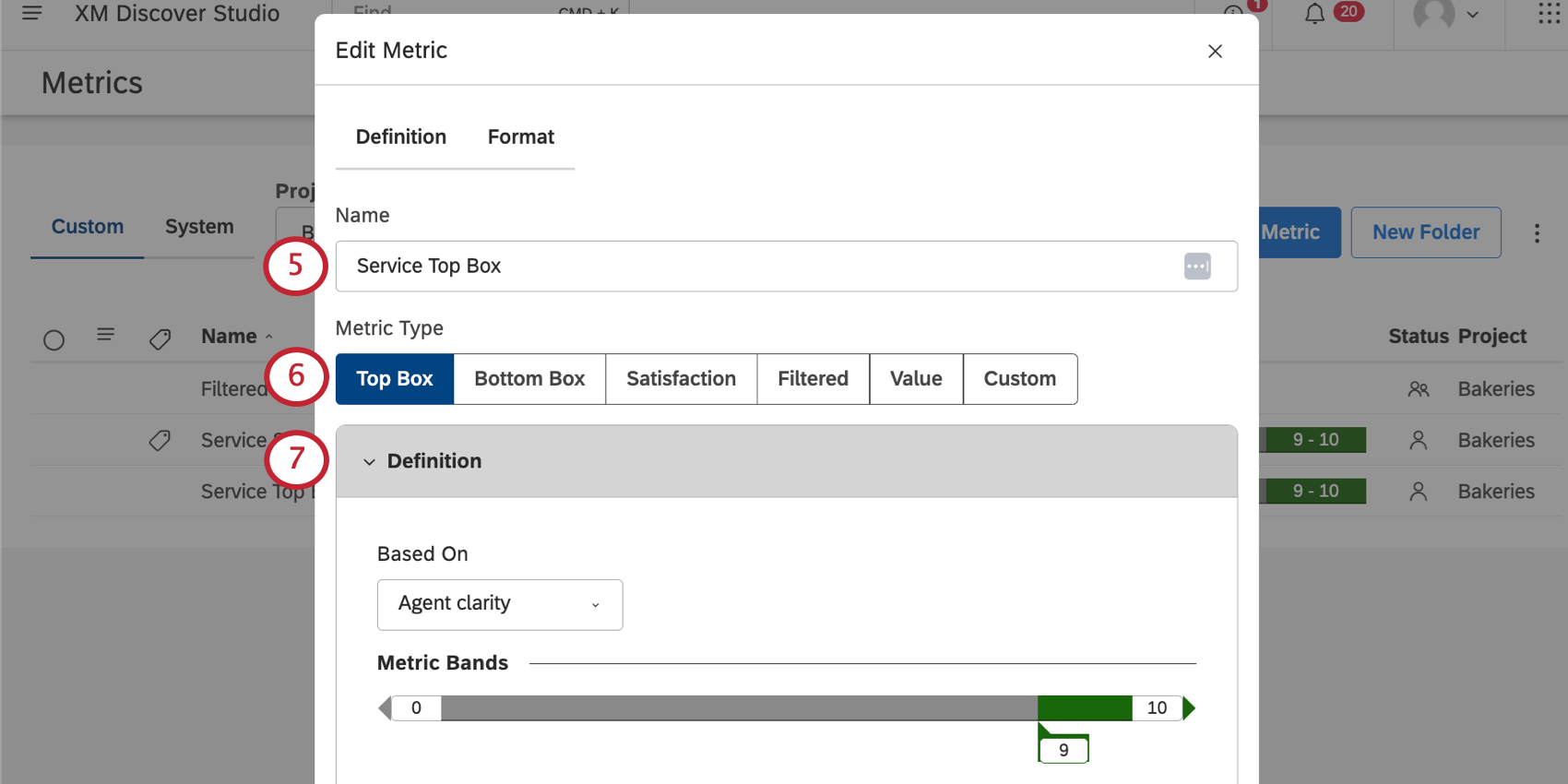Screen dimensions: 1568x784
Task: Click the list lines icon in table header
Action: tap(106, 335)
